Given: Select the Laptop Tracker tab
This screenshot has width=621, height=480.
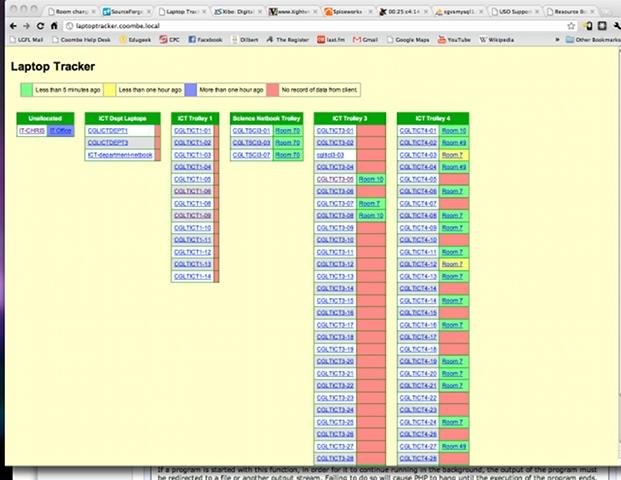Looking at the screenshot, I should click(181, 11).
